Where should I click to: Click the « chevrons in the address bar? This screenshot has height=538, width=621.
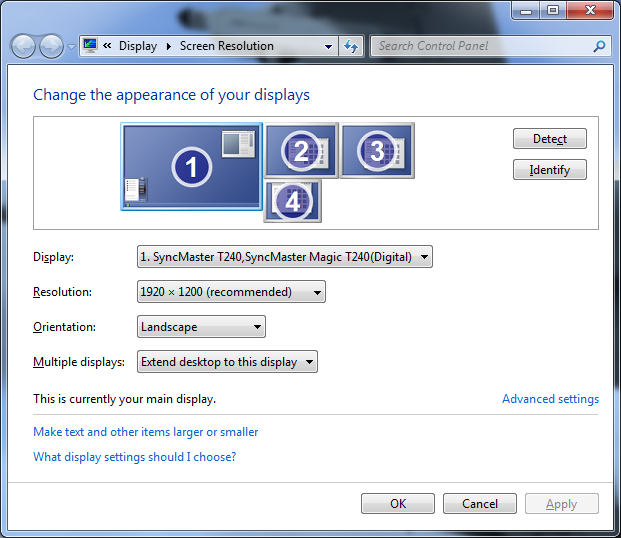tap(107, 46)
